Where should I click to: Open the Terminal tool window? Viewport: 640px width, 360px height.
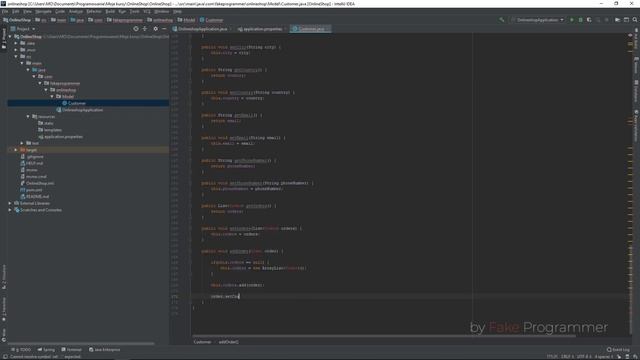click(x=71, y=350)
